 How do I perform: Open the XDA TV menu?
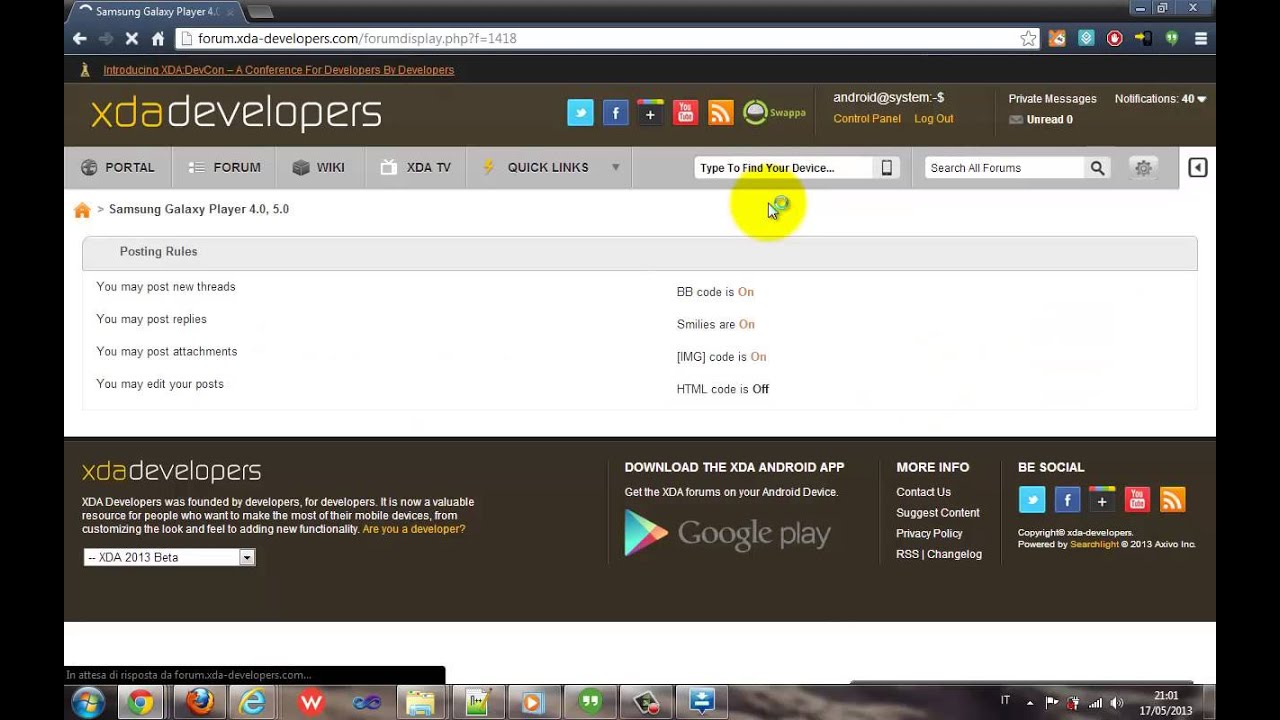pos(416,168)
